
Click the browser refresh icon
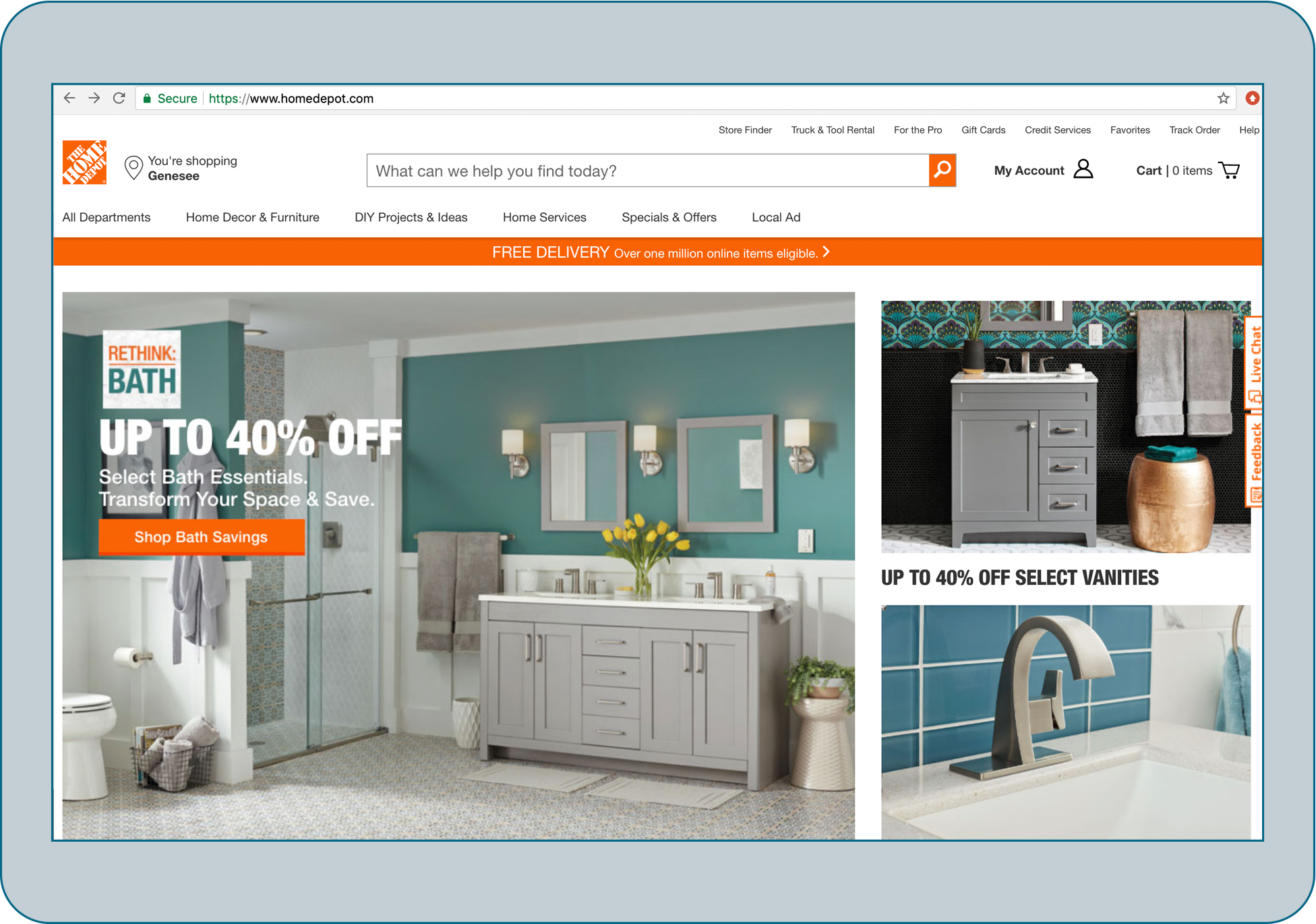click(x=119, y=98)
